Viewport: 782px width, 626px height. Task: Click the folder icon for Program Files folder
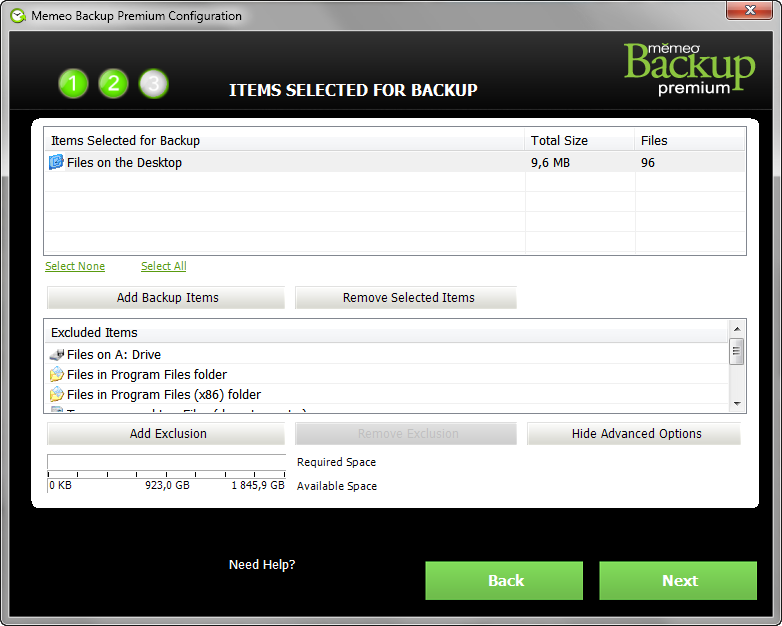tap(57, 374)
